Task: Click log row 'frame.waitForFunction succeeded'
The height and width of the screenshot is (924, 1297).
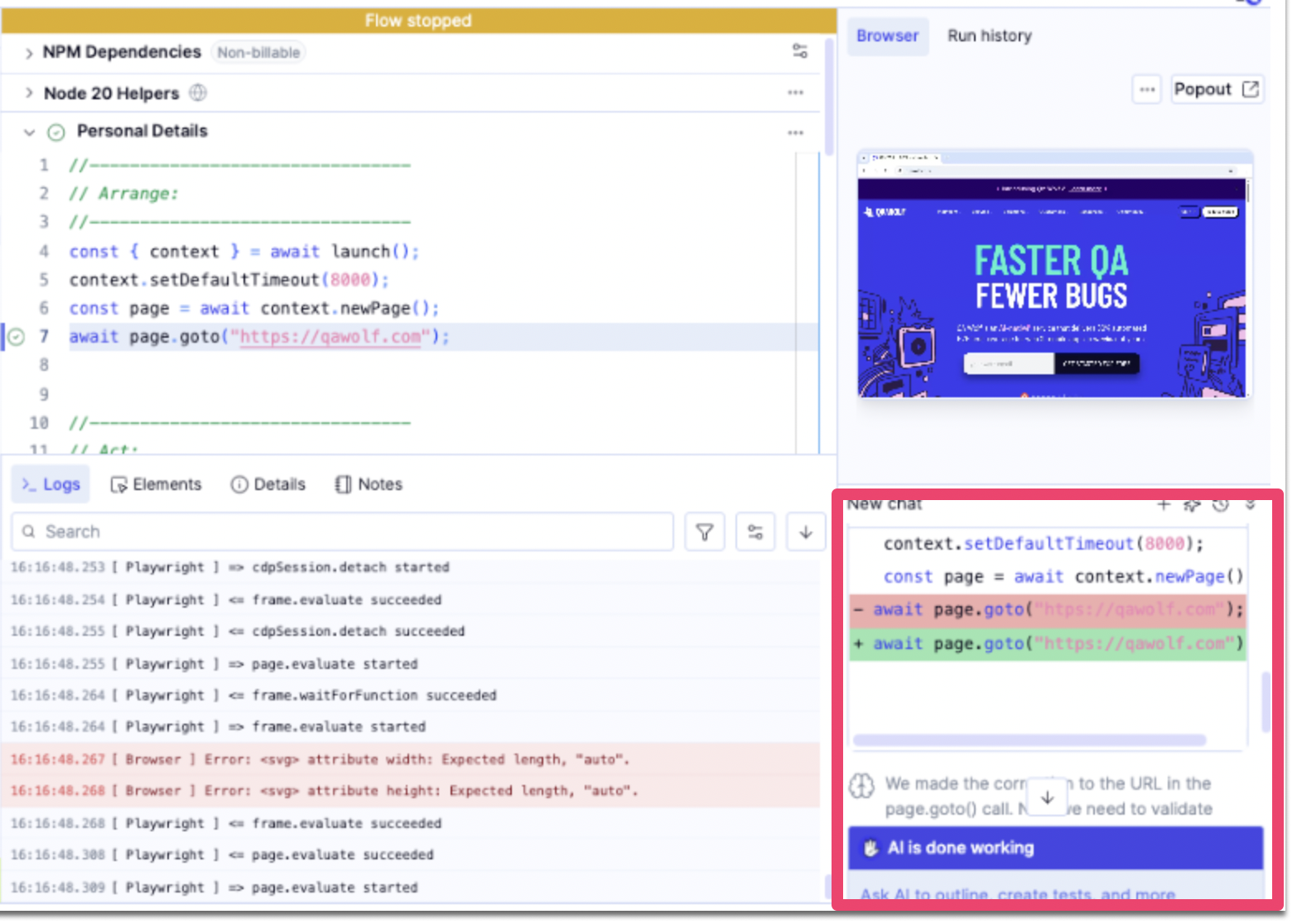Action: (x=410, y=695)
